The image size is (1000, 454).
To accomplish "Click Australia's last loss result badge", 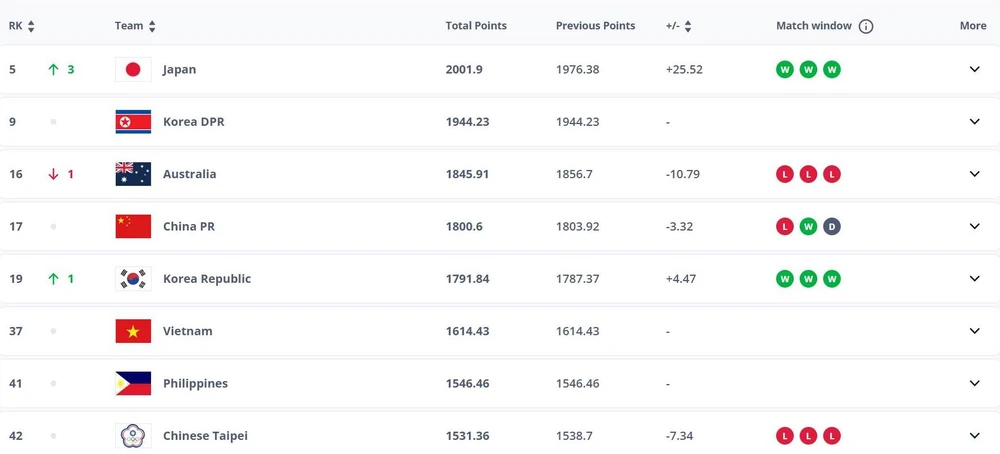I will click(x=832, y=174).
